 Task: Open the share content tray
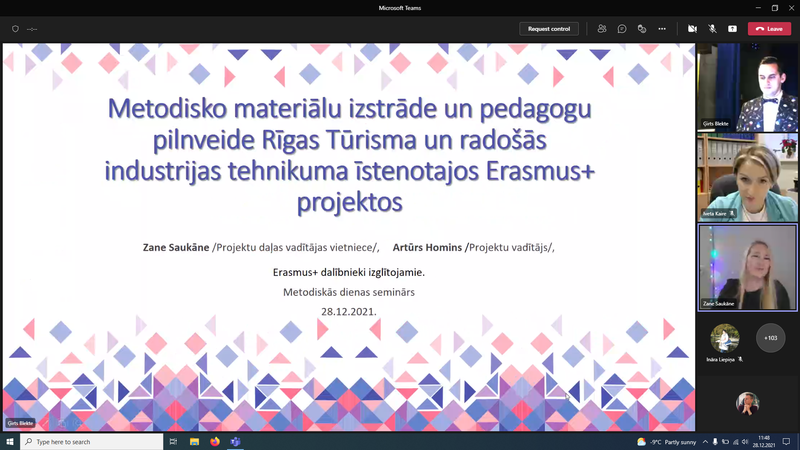pos(732,29)
